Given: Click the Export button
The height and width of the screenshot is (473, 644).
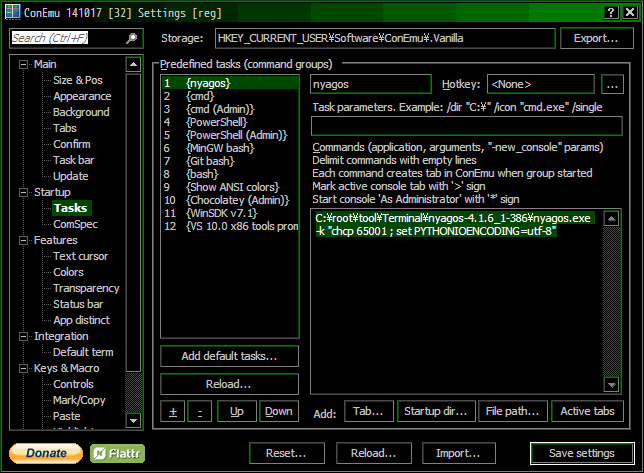Looking at the screenshot, I should (x=596, y=39).
